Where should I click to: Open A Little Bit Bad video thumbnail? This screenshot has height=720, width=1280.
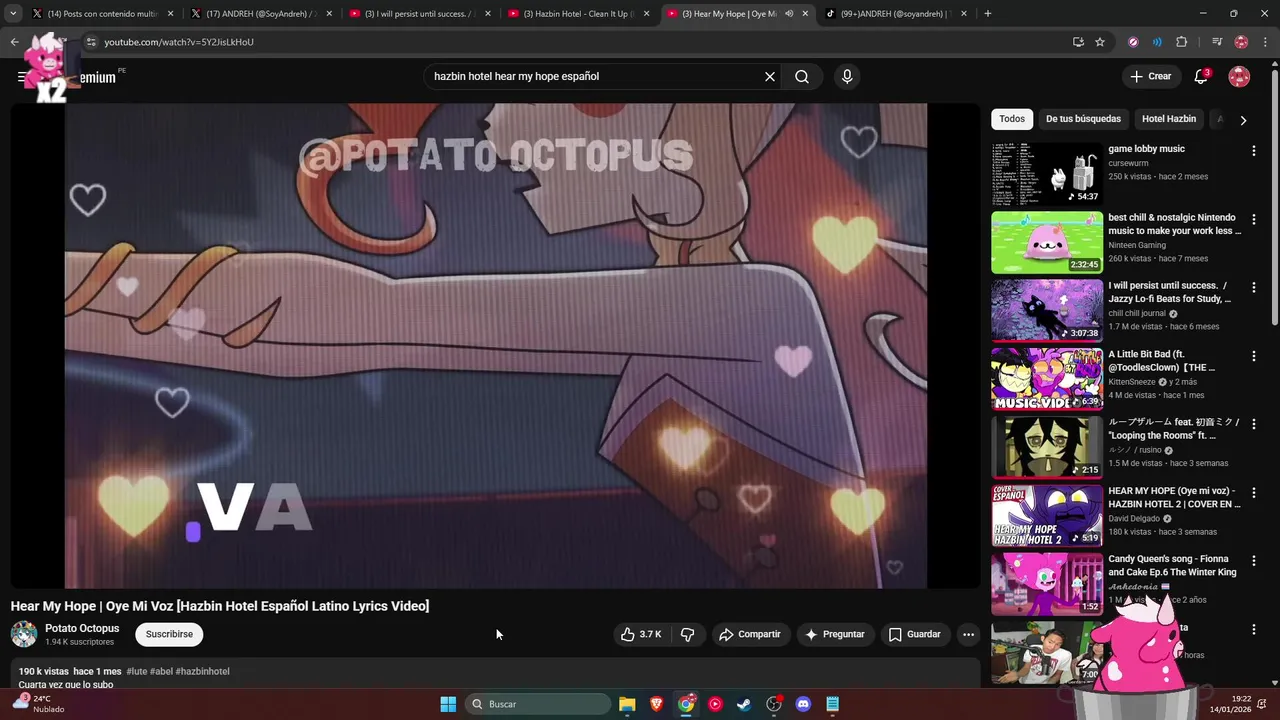(x=1047, y=379)
